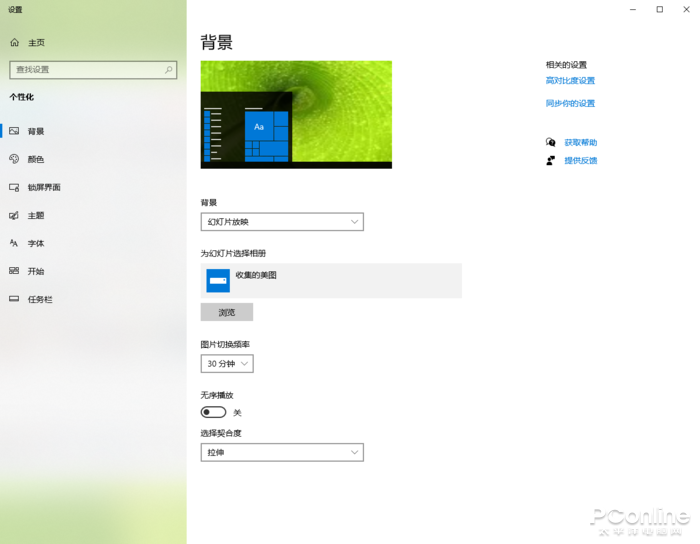Open Themes (主题) brush icon
700x544 pixels.
point(14,215)
